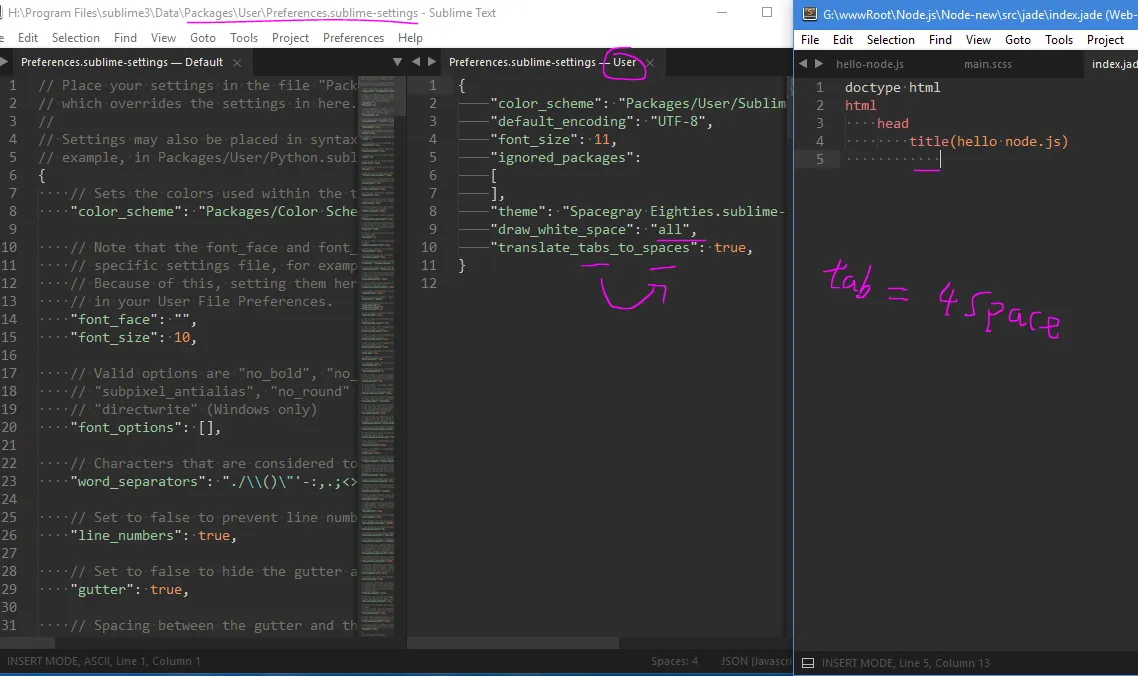Switch to the Preferences.sublime-settings — User tab
The image size is (1138, 676).
coord(542,62)
